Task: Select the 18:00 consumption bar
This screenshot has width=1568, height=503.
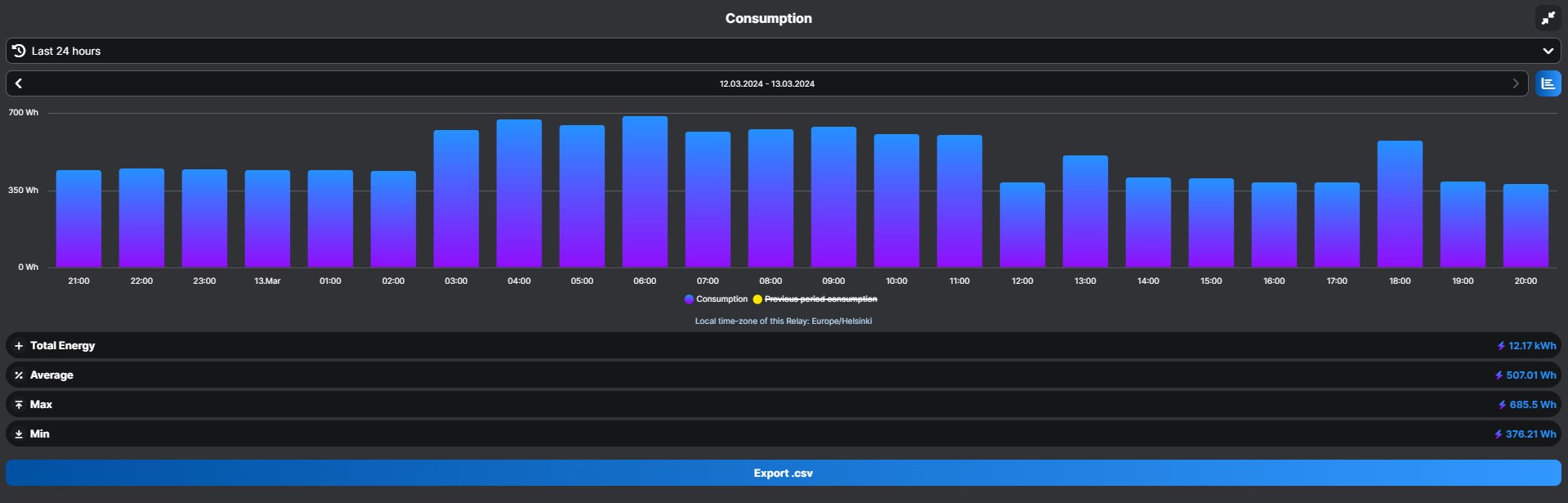Action: pos(1400,204)
